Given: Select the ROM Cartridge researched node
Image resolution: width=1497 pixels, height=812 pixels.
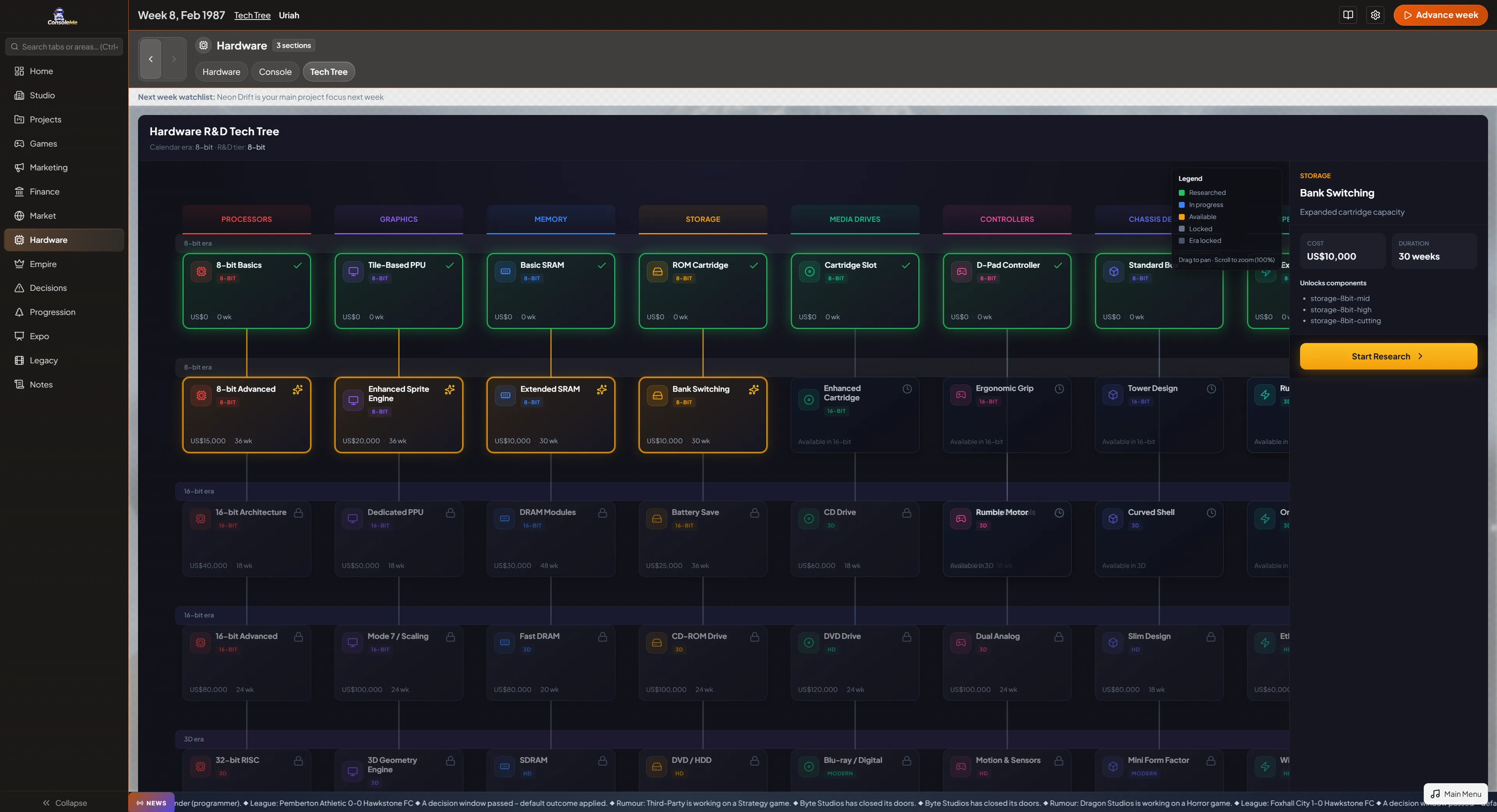Looking at the screenshot, I should coord(703,291).
